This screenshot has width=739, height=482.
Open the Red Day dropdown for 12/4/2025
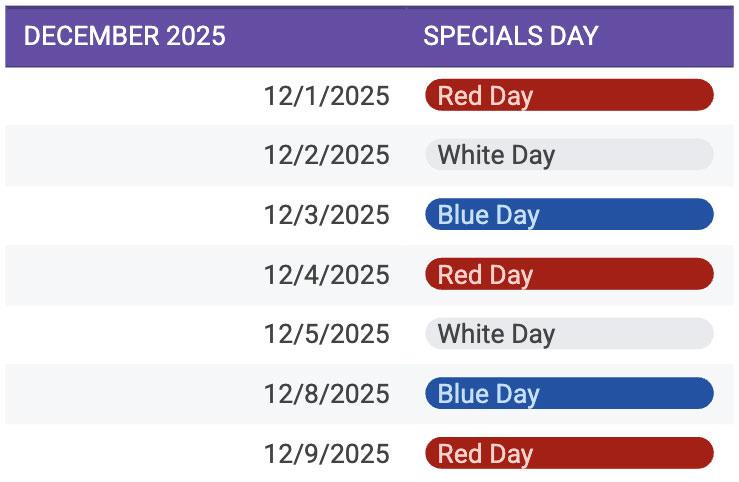point(569,274)
